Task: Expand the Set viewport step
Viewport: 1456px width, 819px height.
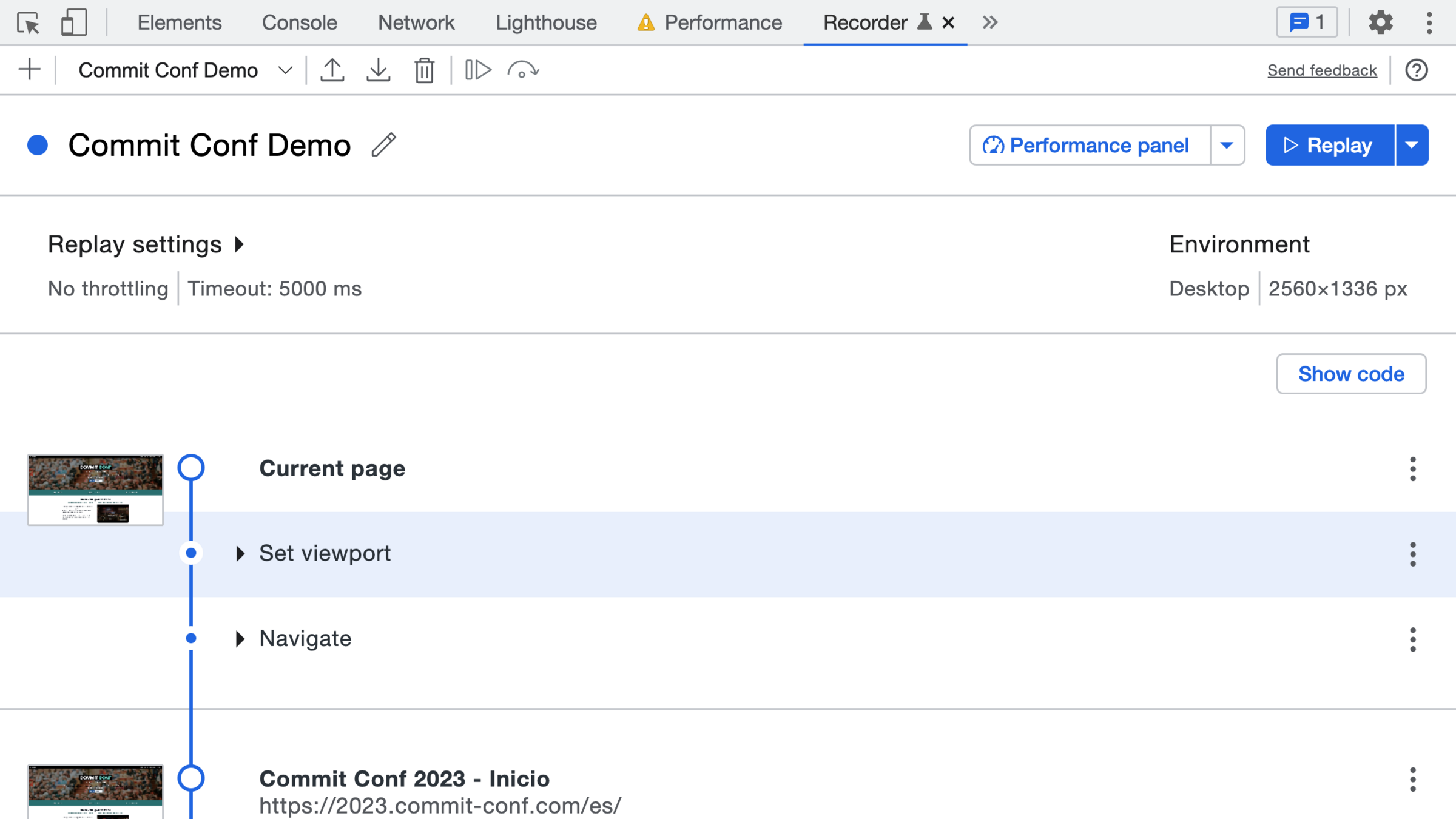Action: click(x=240, y=553)
